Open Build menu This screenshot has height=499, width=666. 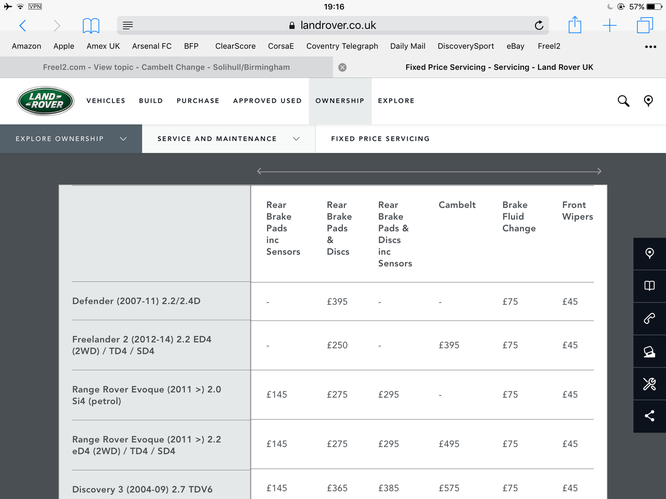pyautogui.click(x=151, y=101)
